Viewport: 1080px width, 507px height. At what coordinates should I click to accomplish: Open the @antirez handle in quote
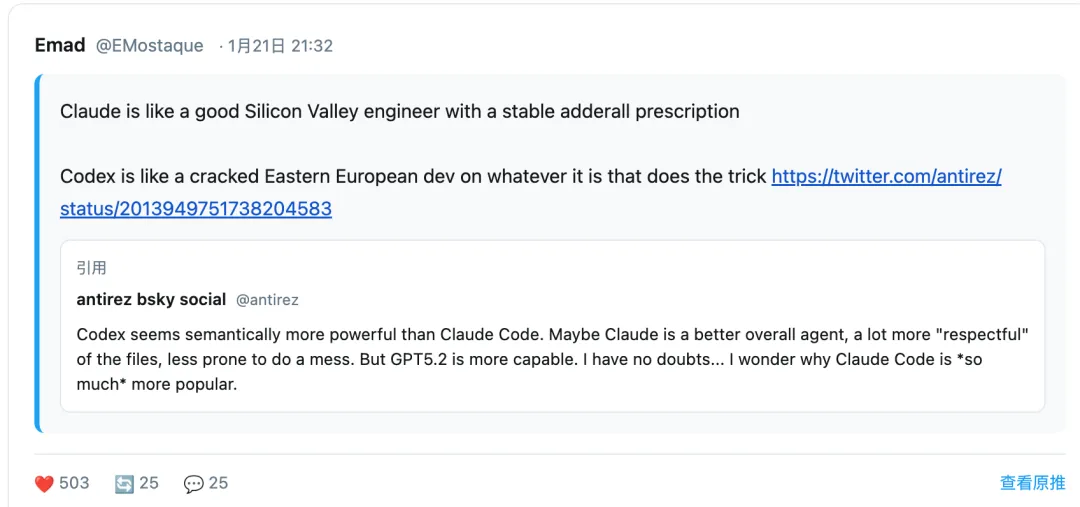click(x=267, y=300)
